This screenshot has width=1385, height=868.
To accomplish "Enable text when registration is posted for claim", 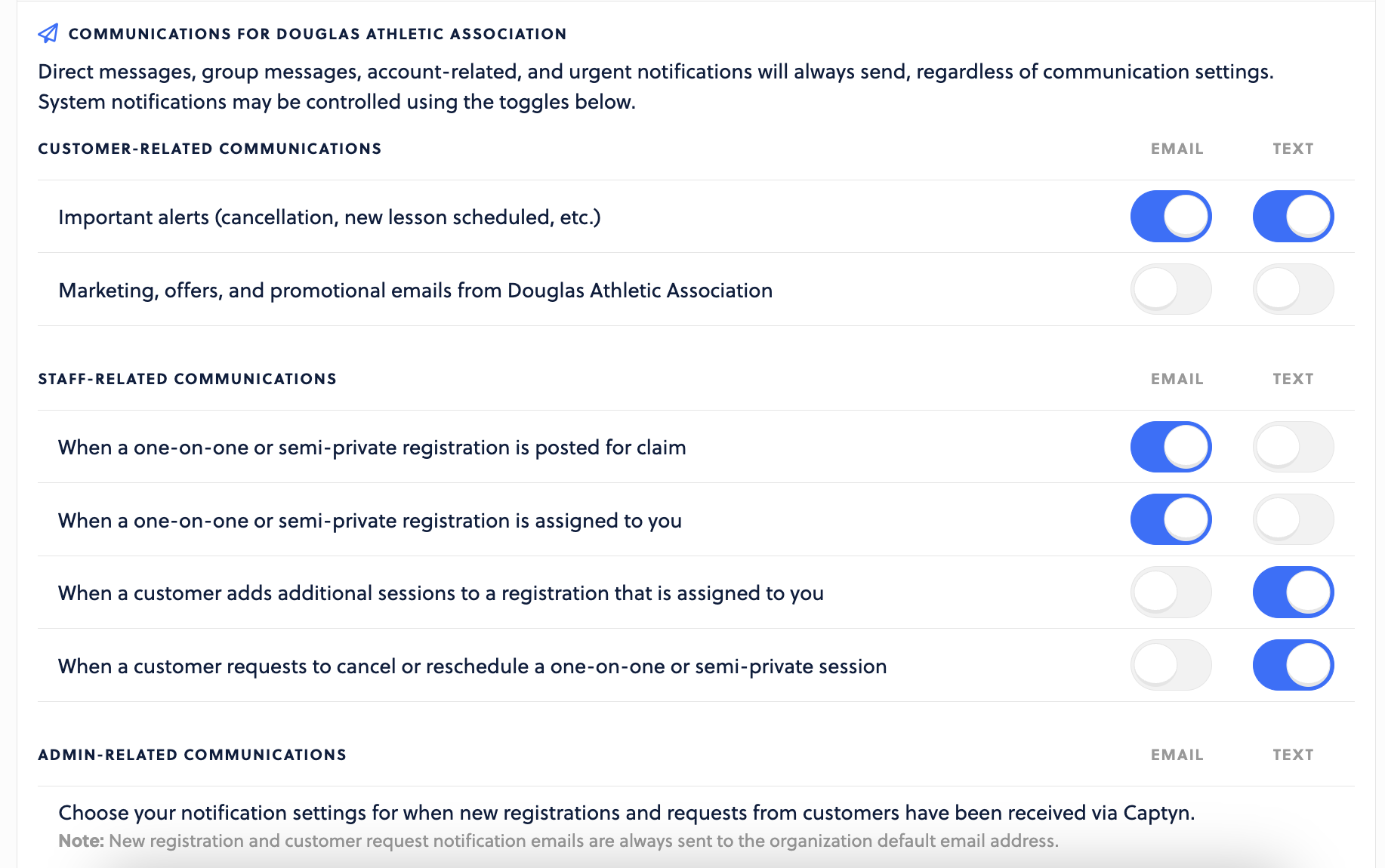I will pyautogui.click(x=1293, y=447).
